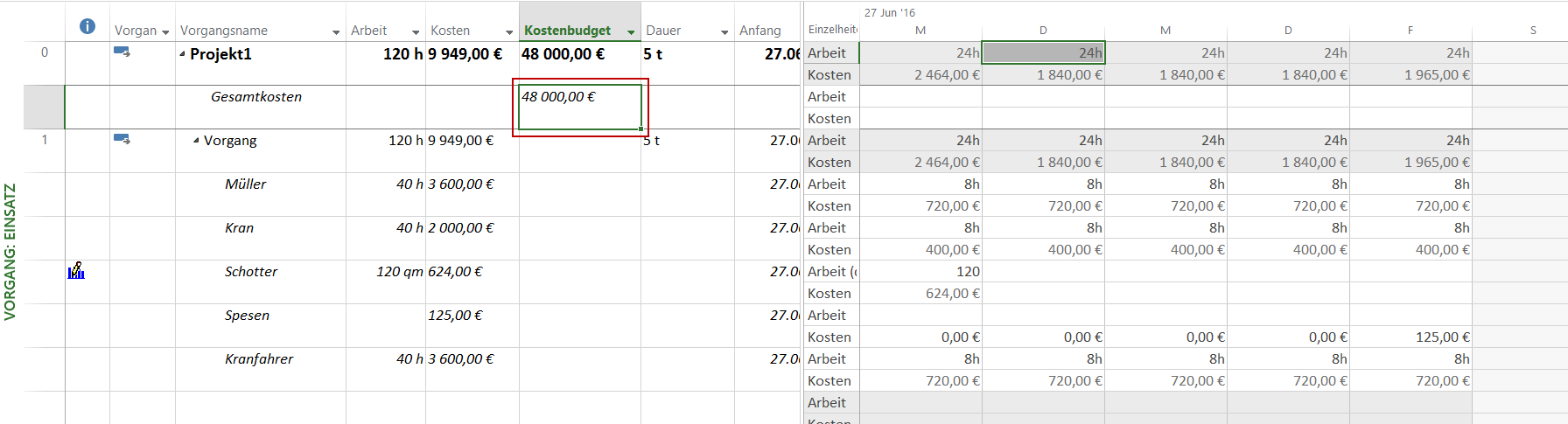Open the Kosten column filter dropdown
The image size is (1568, 424).
coord(509,32)
